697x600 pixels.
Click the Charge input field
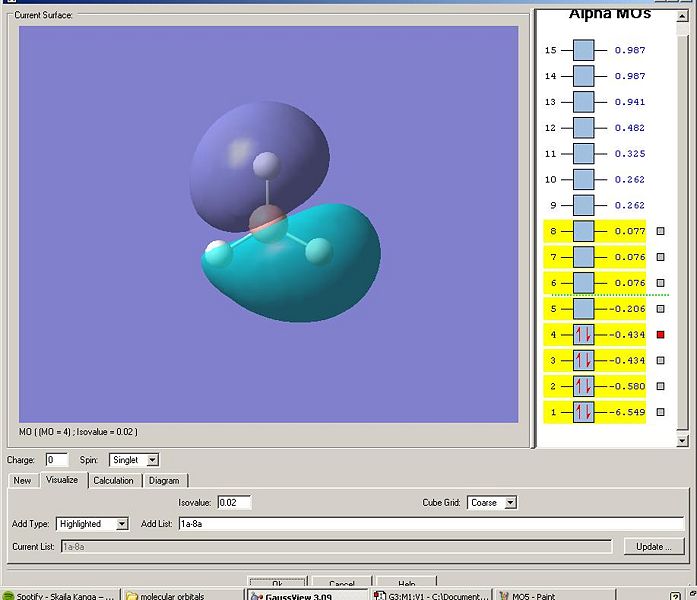57,460
